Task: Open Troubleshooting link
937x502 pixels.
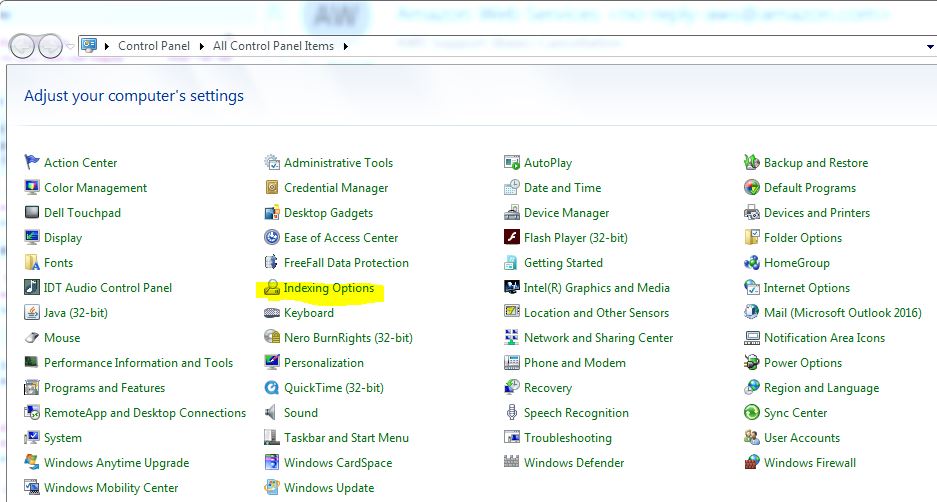Action: 568,438
